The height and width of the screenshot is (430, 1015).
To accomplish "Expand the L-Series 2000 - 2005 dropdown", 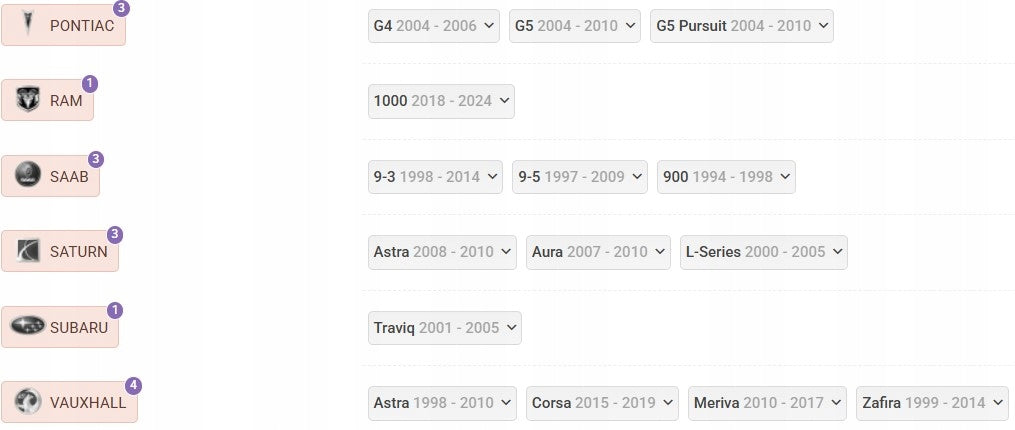I will [x=764, y=252].
